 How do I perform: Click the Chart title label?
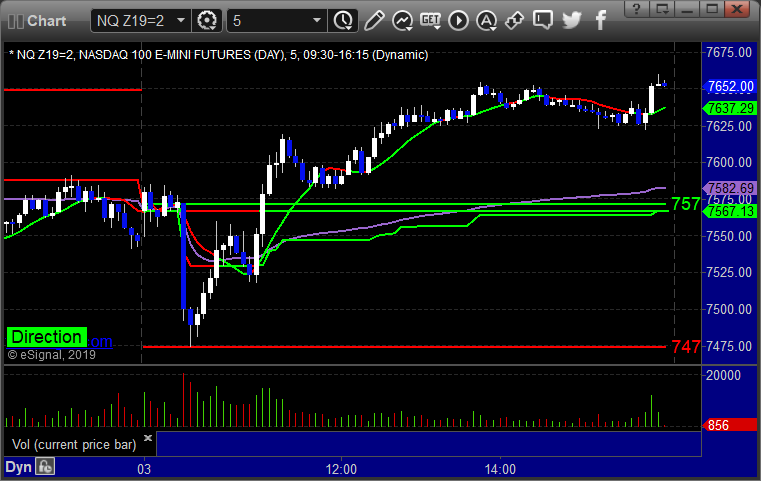47,21
